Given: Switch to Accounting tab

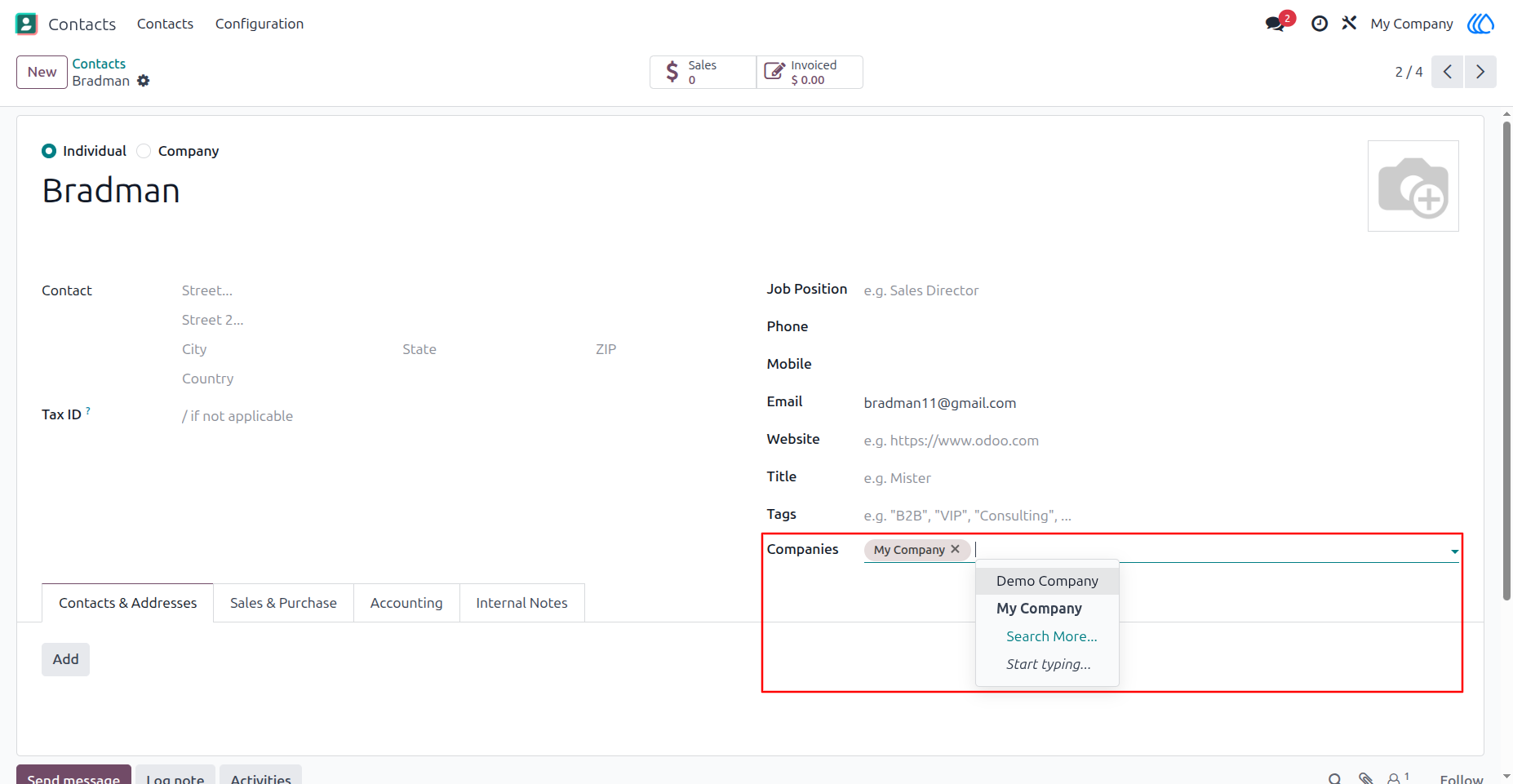Looking at the screenshot, I should pos(406,603).
